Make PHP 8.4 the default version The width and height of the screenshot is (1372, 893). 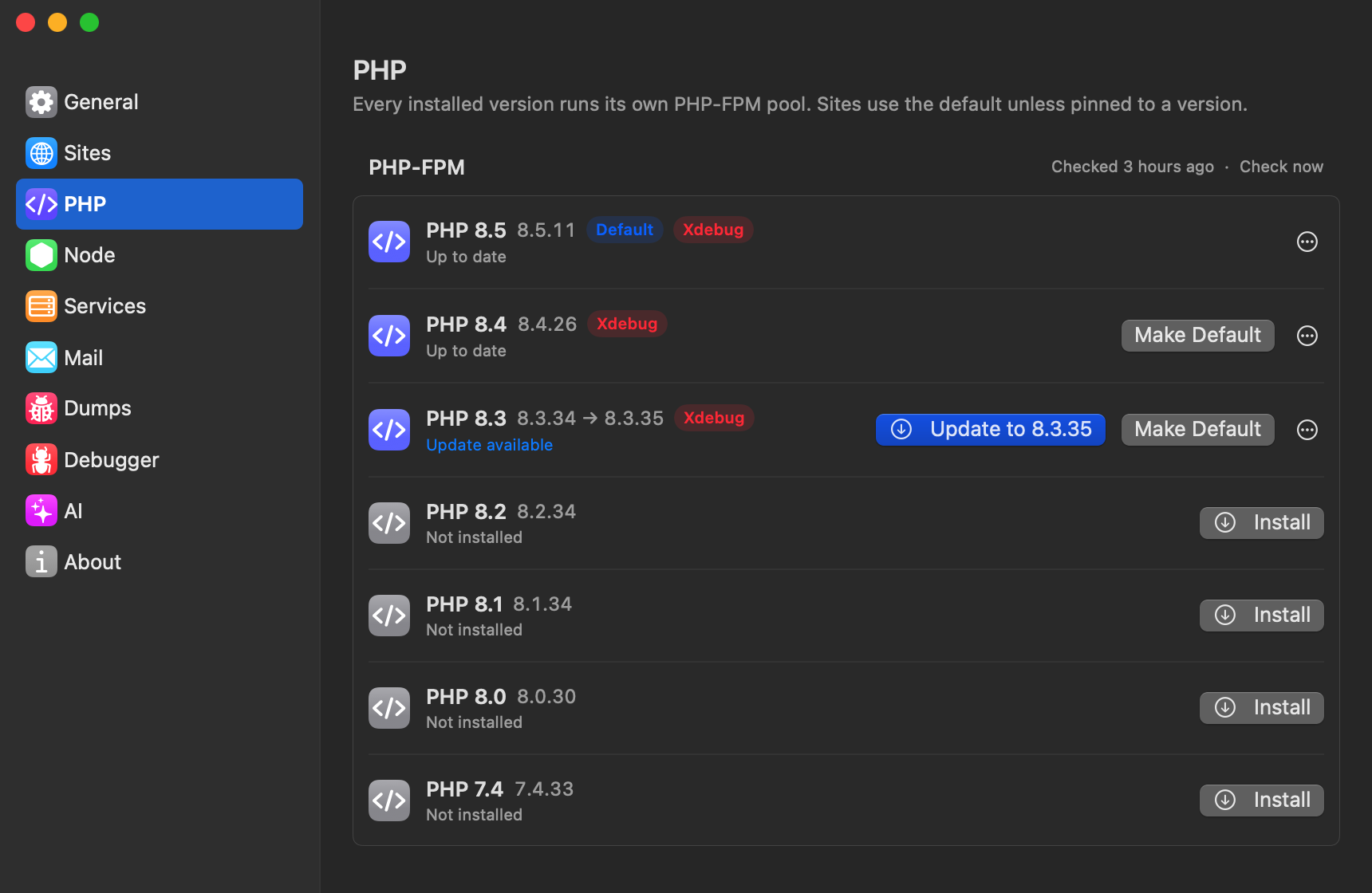[x=1198, y=336]
